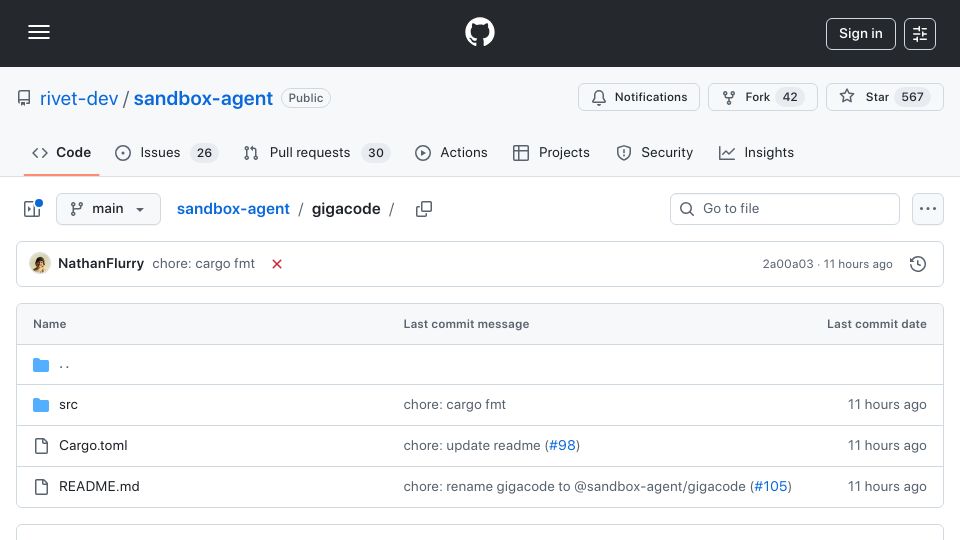This screenshot has height=540, width=960.
Task: Open the Pull requests tab
Action: click(317, 152)
